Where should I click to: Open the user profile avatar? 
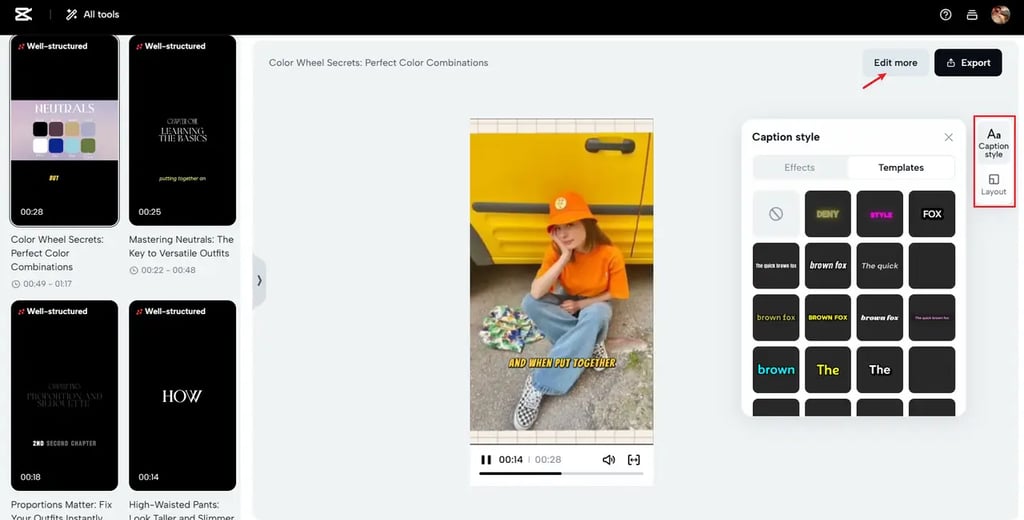(1000, 14)
